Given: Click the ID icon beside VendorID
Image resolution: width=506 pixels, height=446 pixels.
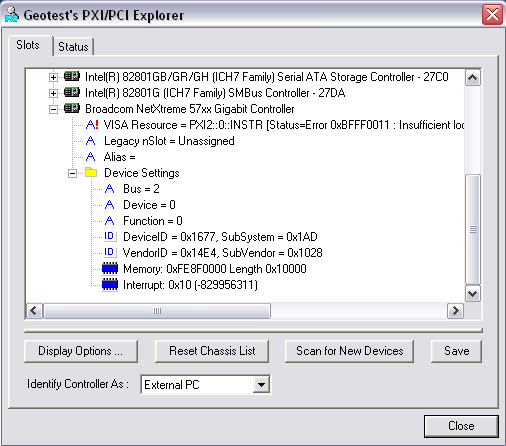Looking at the screenshot, I should [110, 252].
